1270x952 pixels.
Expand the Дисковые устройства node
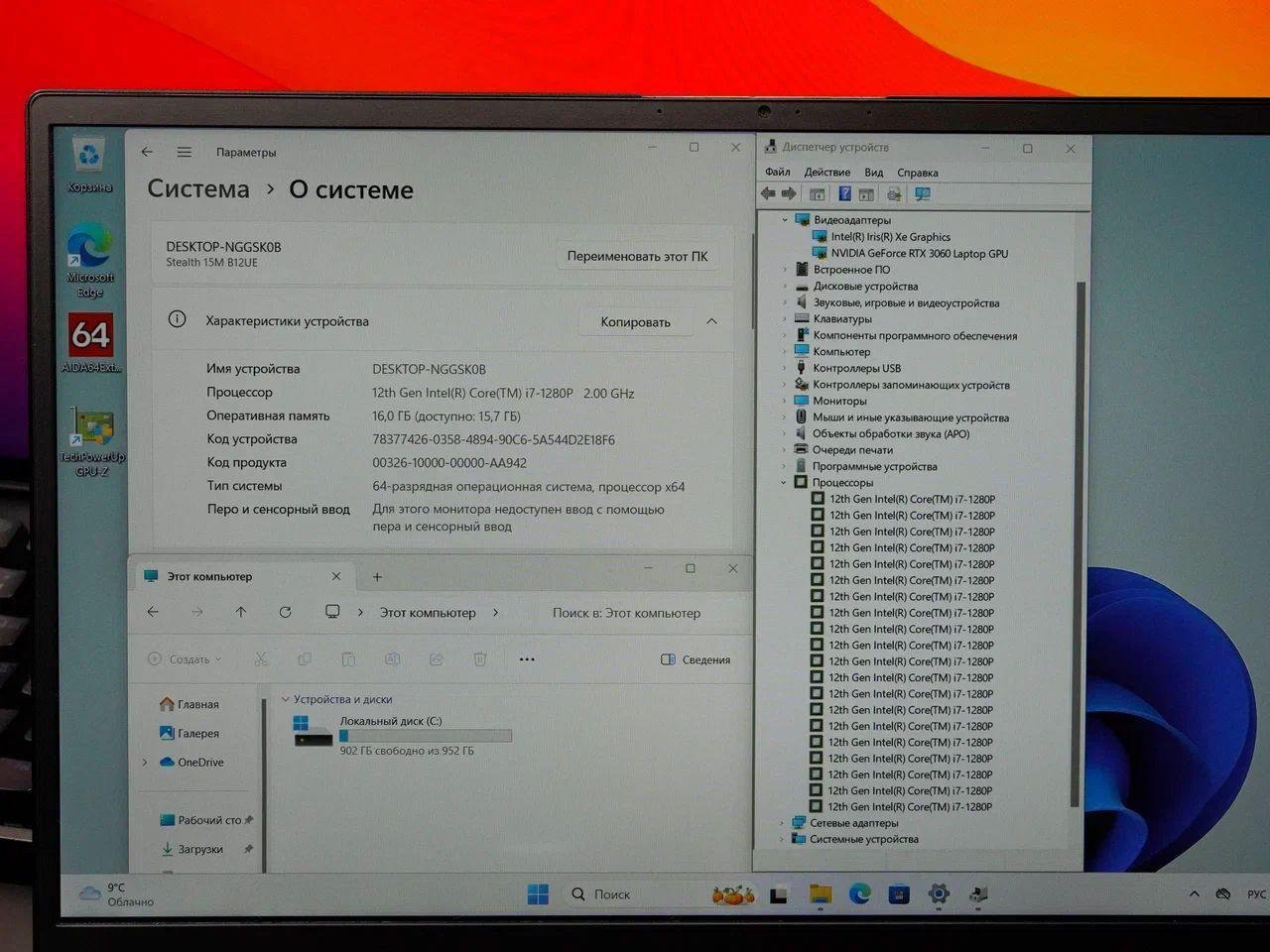click(785, 286)
